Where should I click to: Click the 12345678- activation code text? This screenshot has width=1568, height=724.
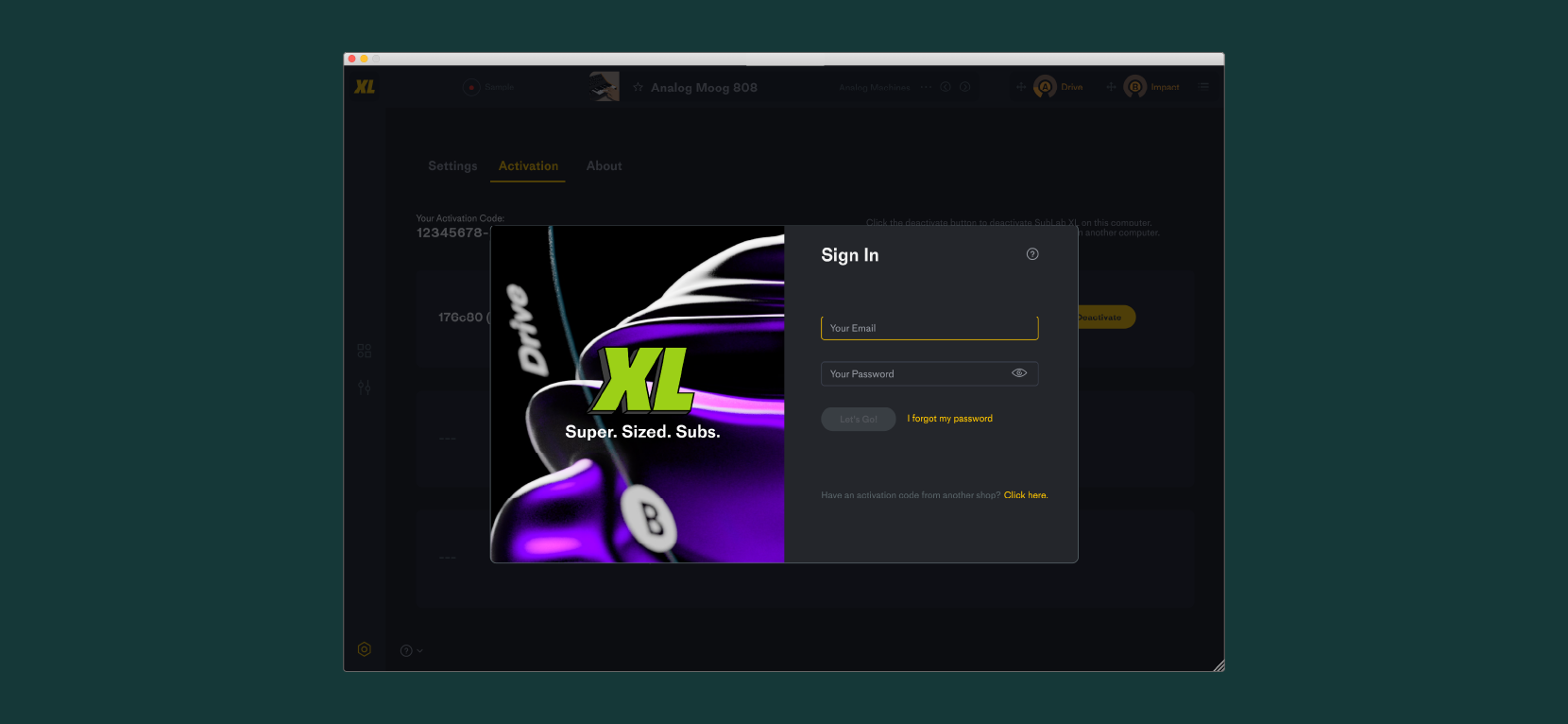[452, 233]
